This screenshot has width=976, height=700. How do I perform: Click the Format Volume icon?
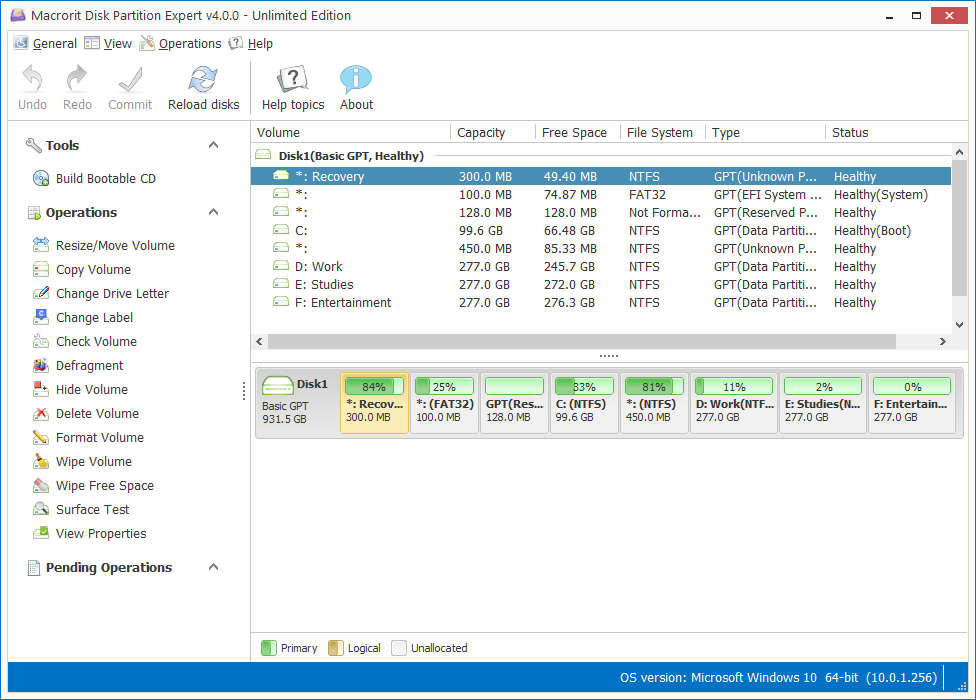tap(41, 437)
